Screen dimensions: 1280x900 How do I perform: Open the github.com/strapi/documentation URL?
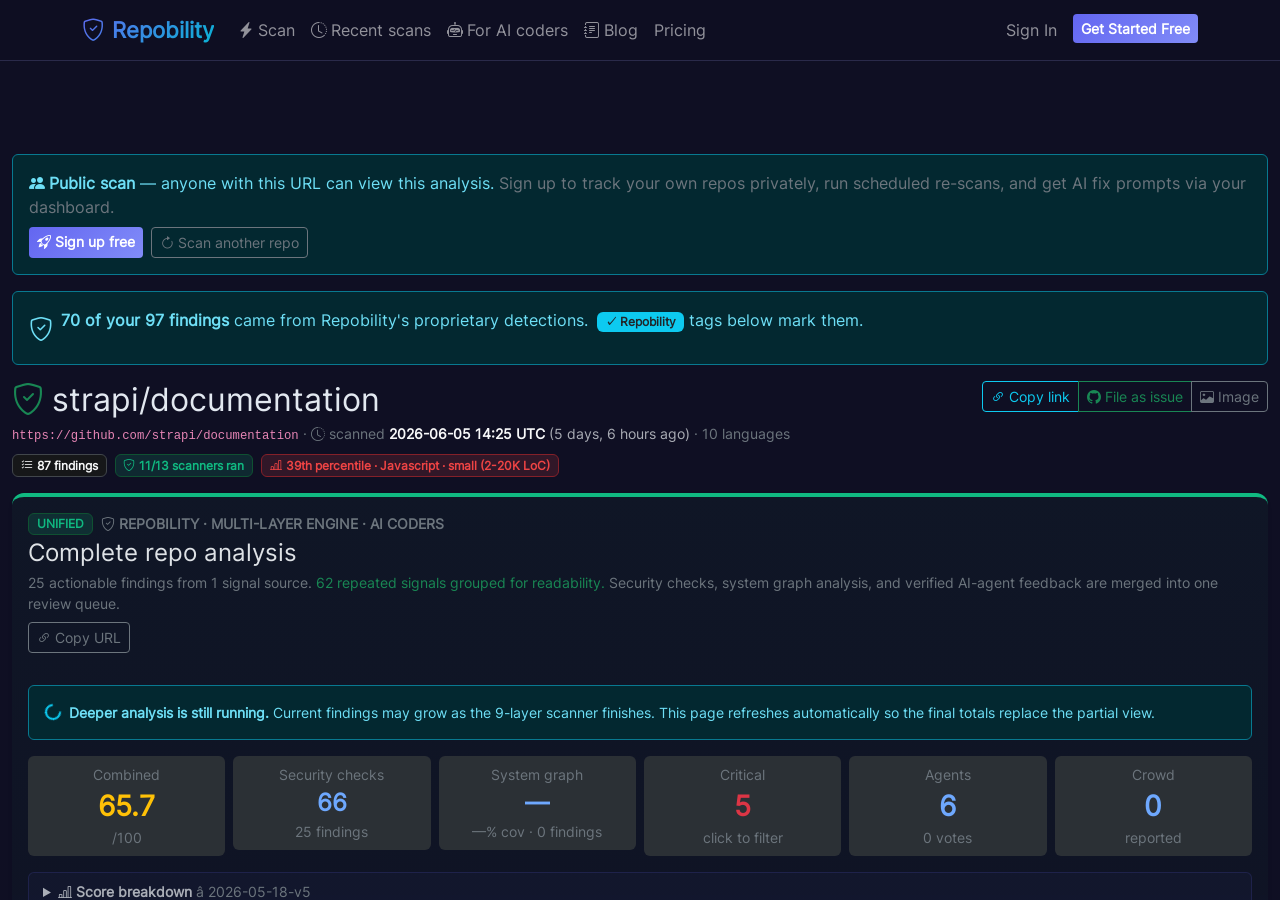pyautogui.click(x=155, y=435)
